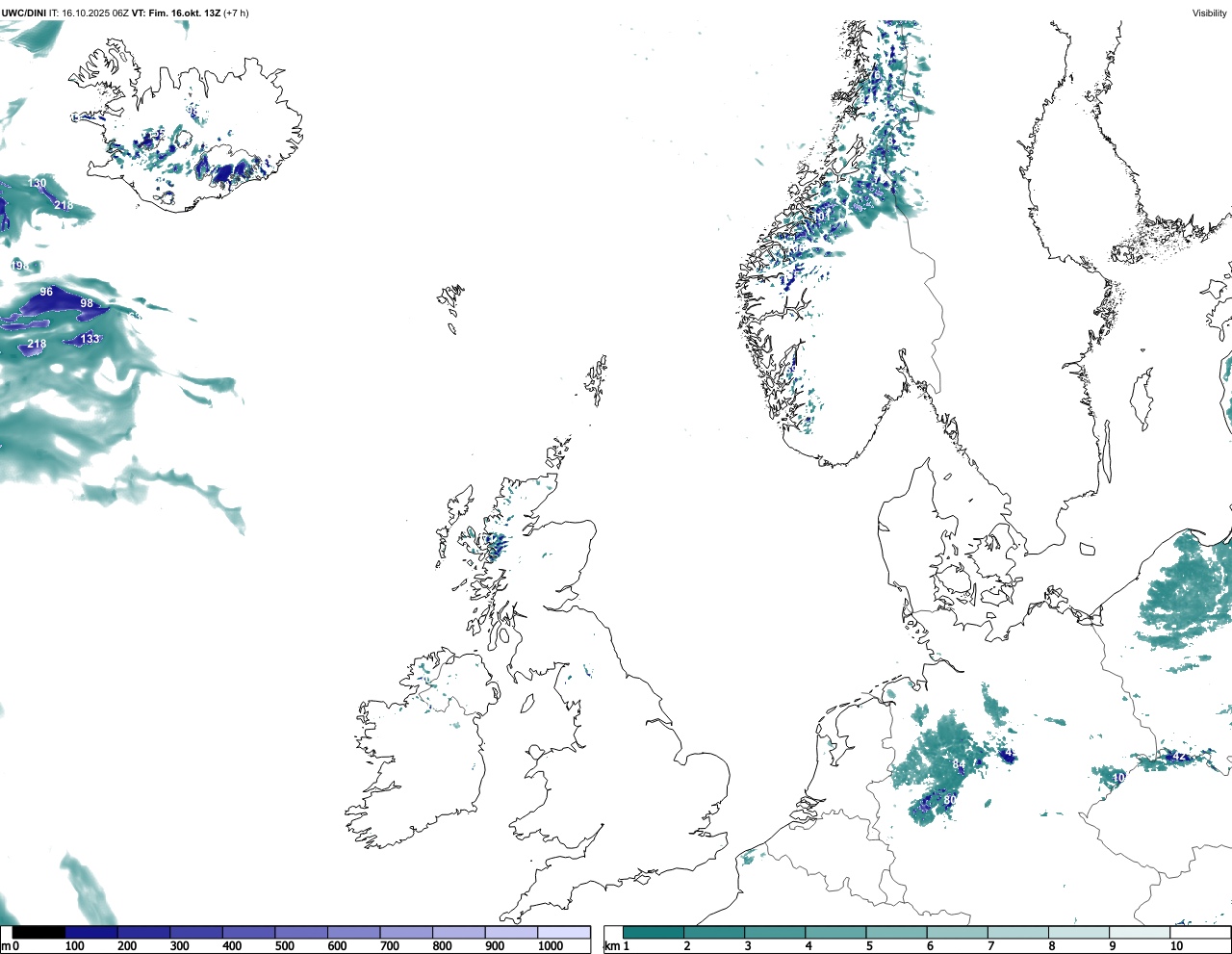Select the dark navy 100–200 m swatch
Screen dimensions: 1232x954
point(91,932)
